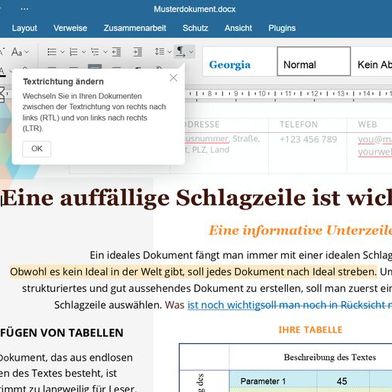392x392 pixels.
Task: Open the Schutz tab
Action: click(x=195, y=28)
